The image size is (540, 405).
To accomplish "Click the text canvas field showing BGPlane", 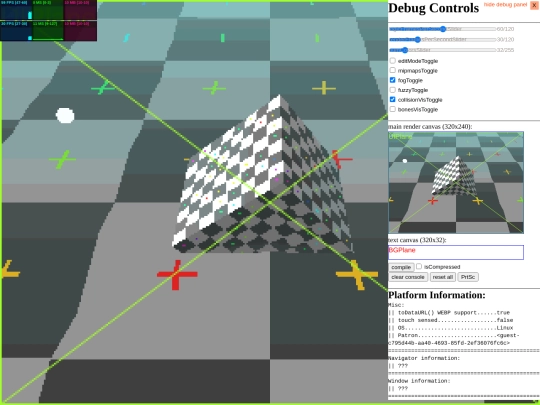I will pyautogui.click(x=456, y=252).
